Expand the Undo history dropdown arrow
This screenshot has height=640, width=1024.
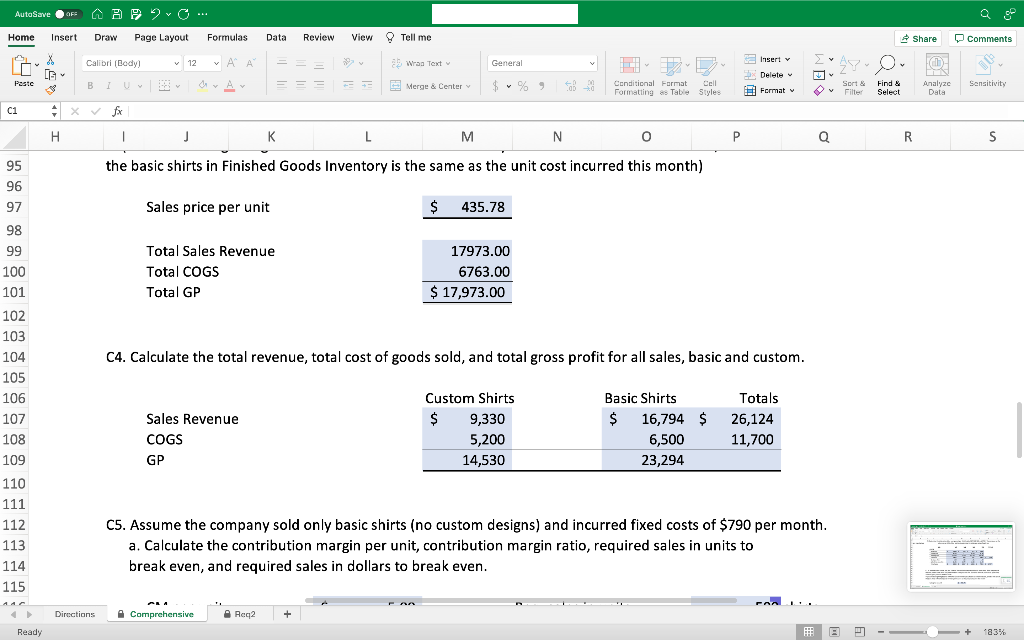coord(168,14)
